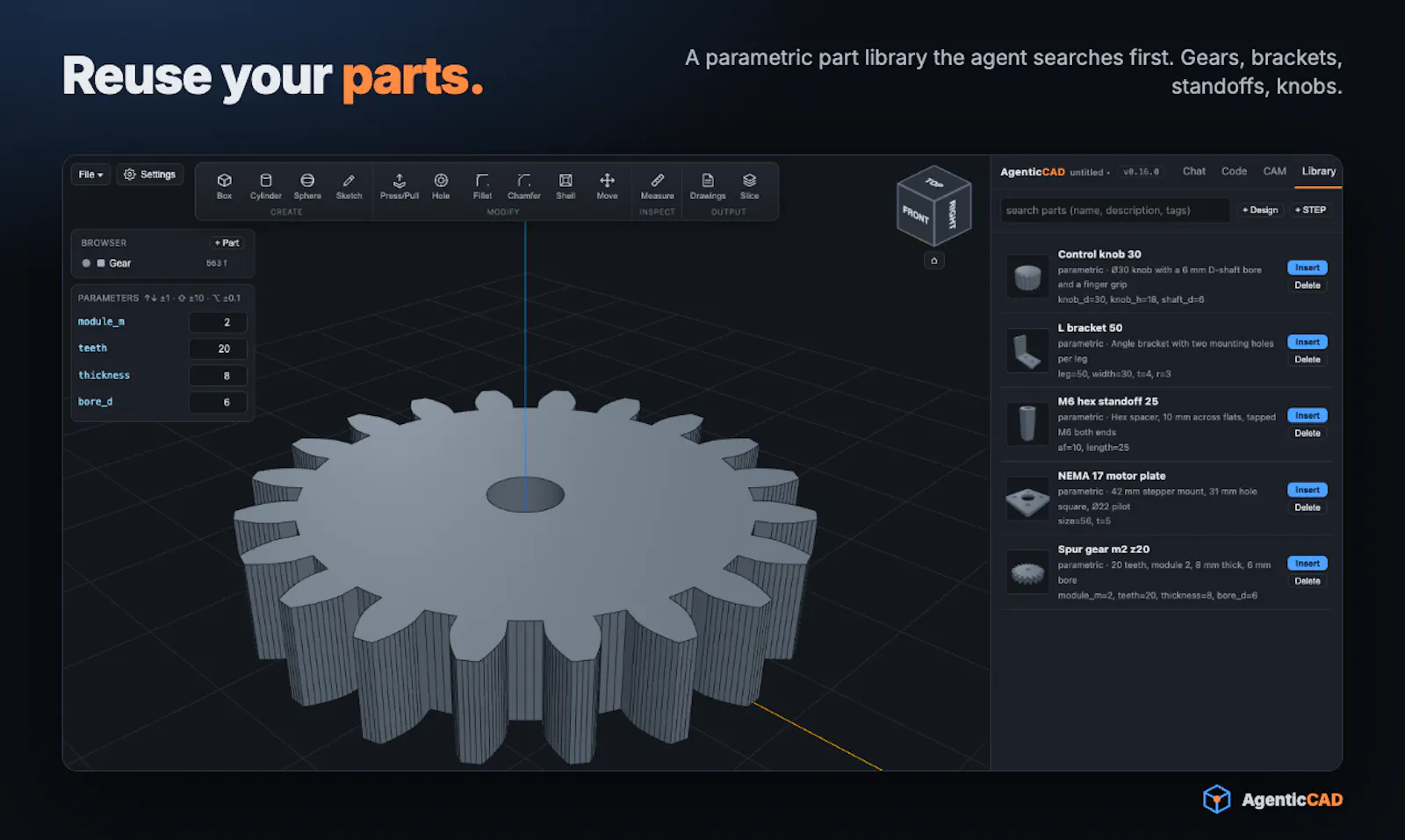Click the Spur gear m2 z20 thumbnail
The image size is (1405, 840).
[1027, 572]
